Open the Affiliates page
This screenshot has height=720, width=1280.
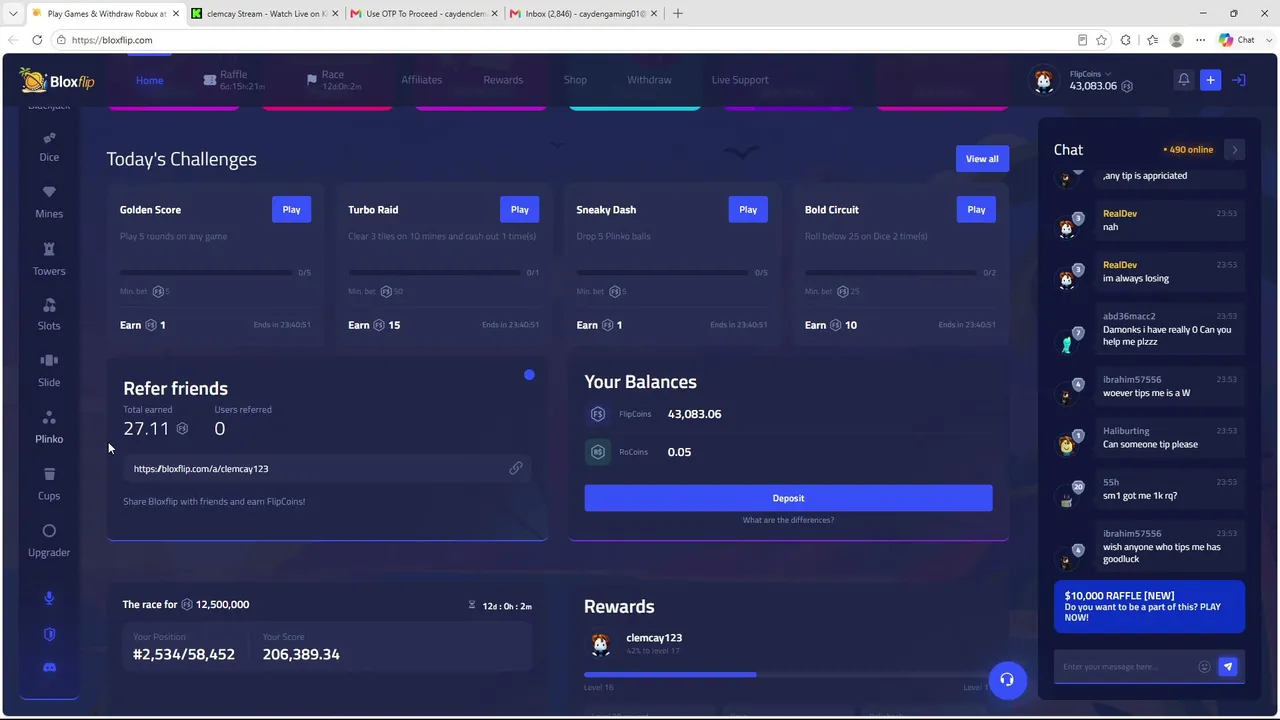click(421, 80)
